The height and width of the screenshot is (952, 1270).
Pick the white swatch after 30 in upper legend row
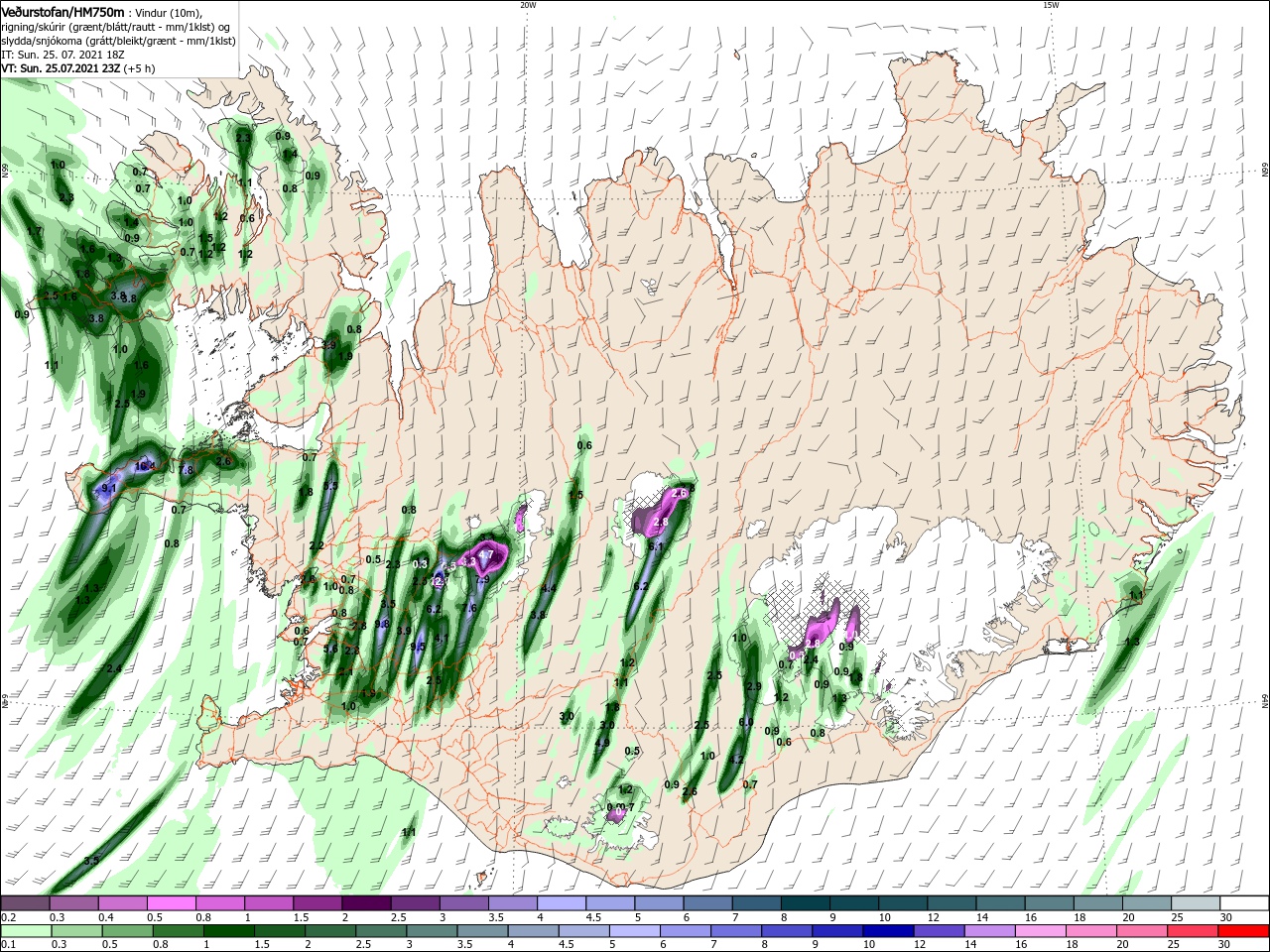coord(1244,903)
